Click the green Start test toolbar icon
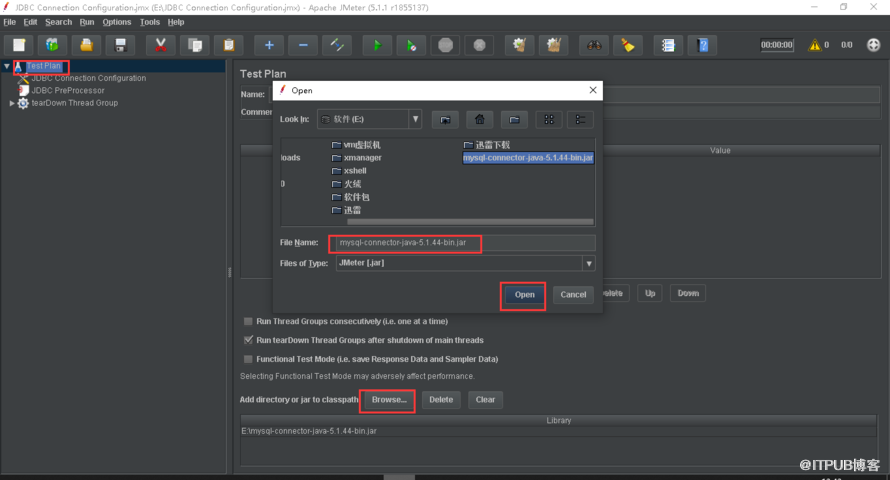The image size is (890, 480). pyautogui.click(x=376, y=45)
